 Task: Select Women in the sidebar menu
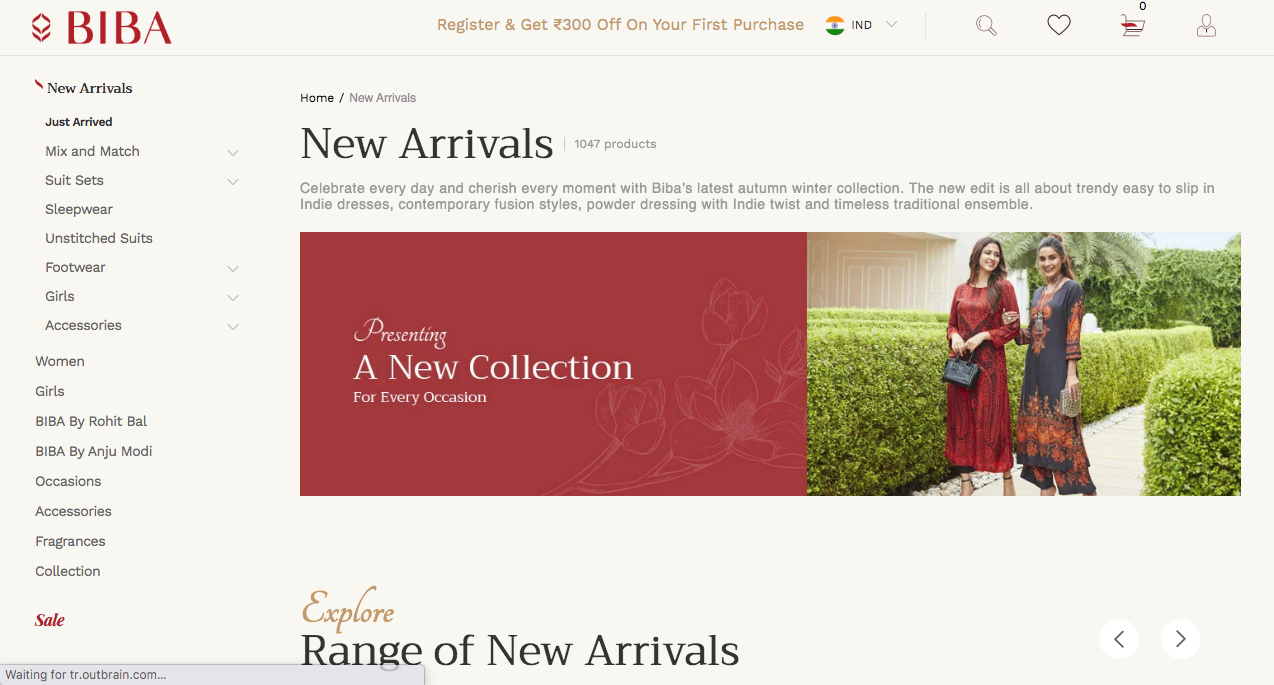[60, 361]
